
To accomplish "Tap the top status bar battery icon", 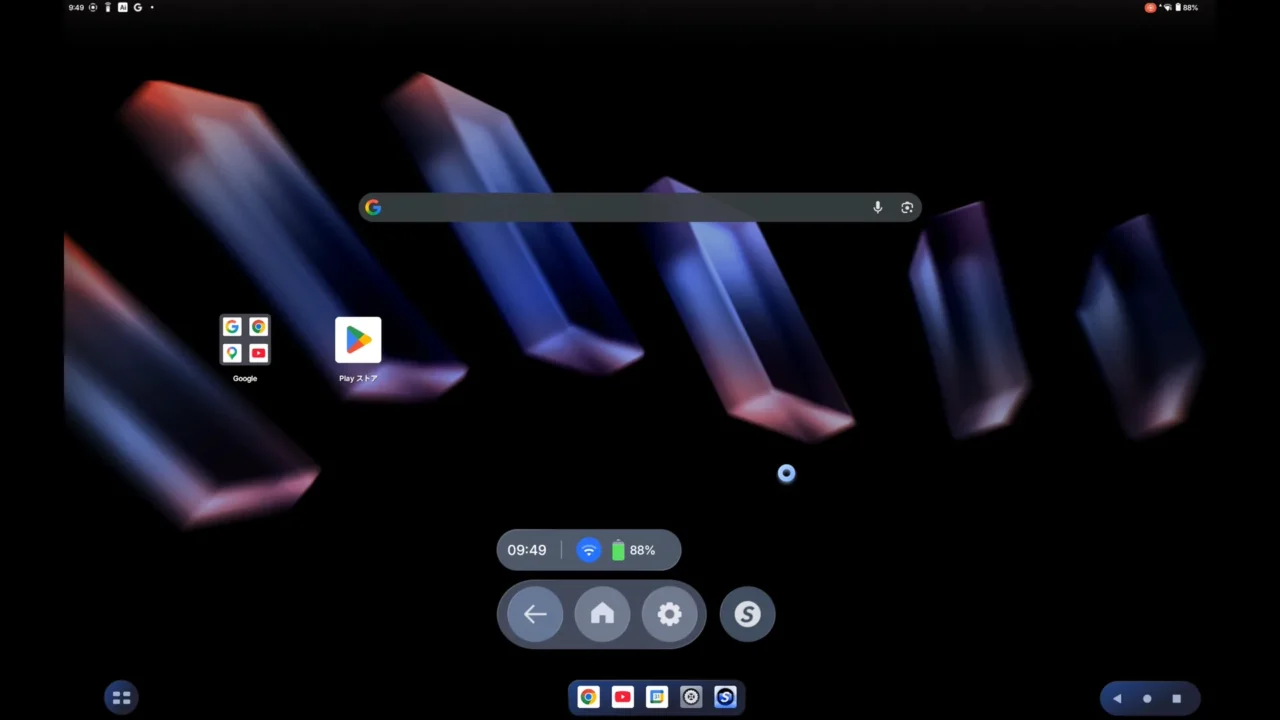I will 1178,7.
